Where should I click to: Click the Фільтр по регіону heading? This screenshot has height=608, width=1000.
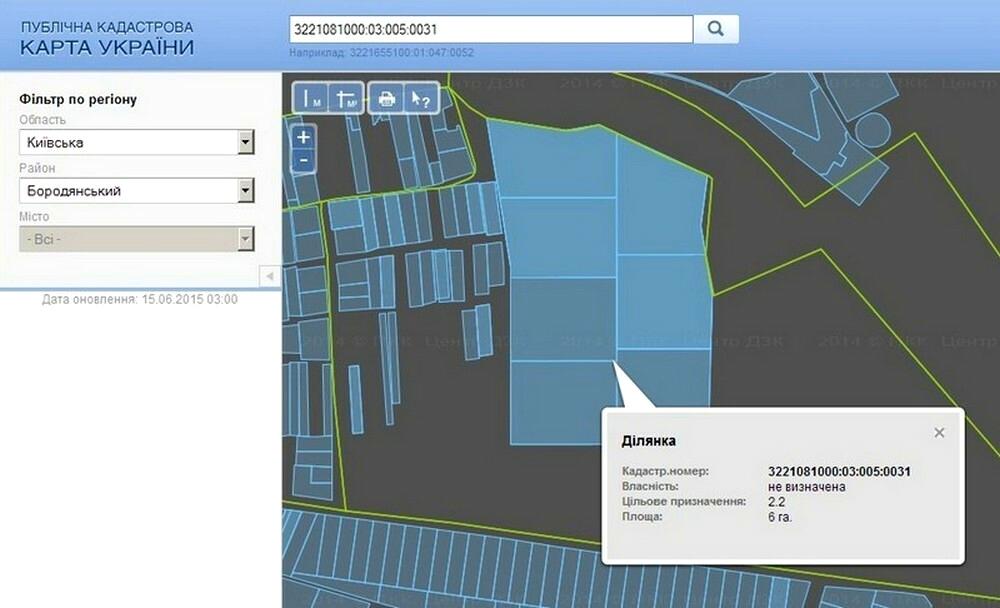(78, 99)
